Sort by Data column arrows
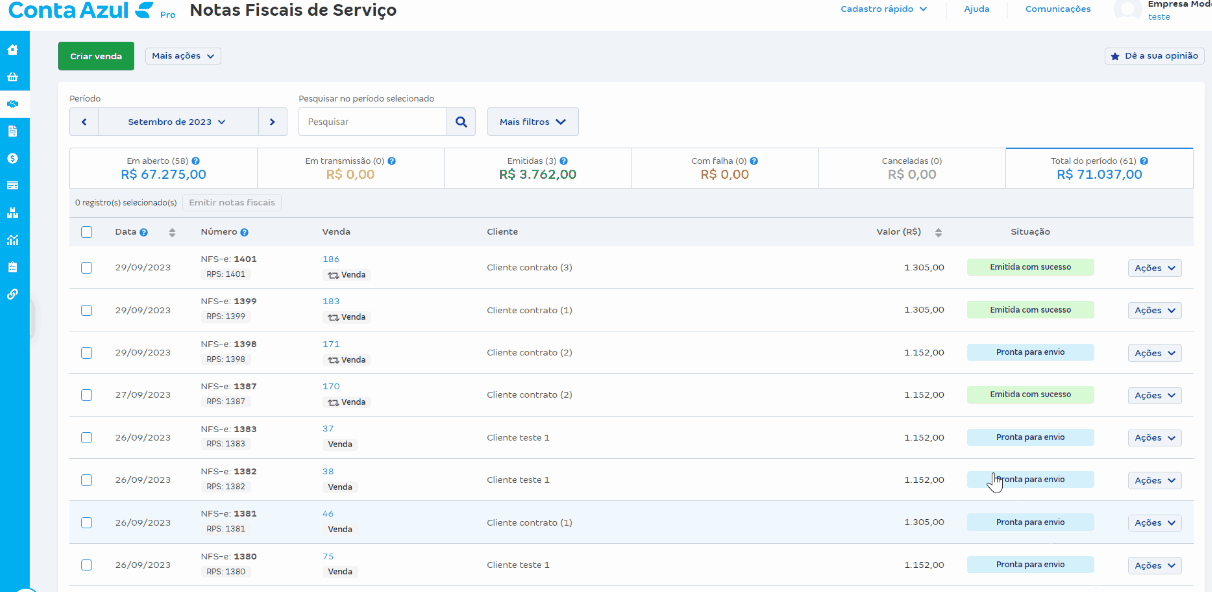The image size is (1212, 592). click(x=172, y=232)
